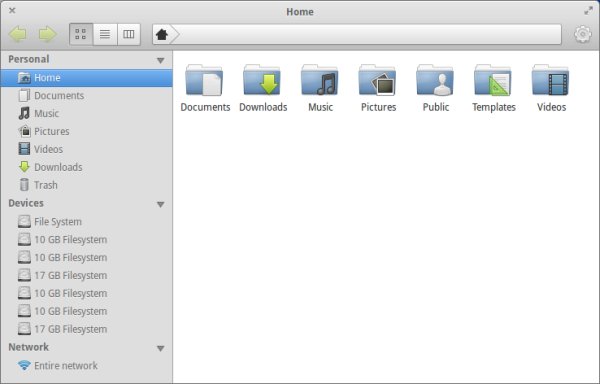Click the Home sidebar icon
The image size is (600, 384).
(24, 78)
